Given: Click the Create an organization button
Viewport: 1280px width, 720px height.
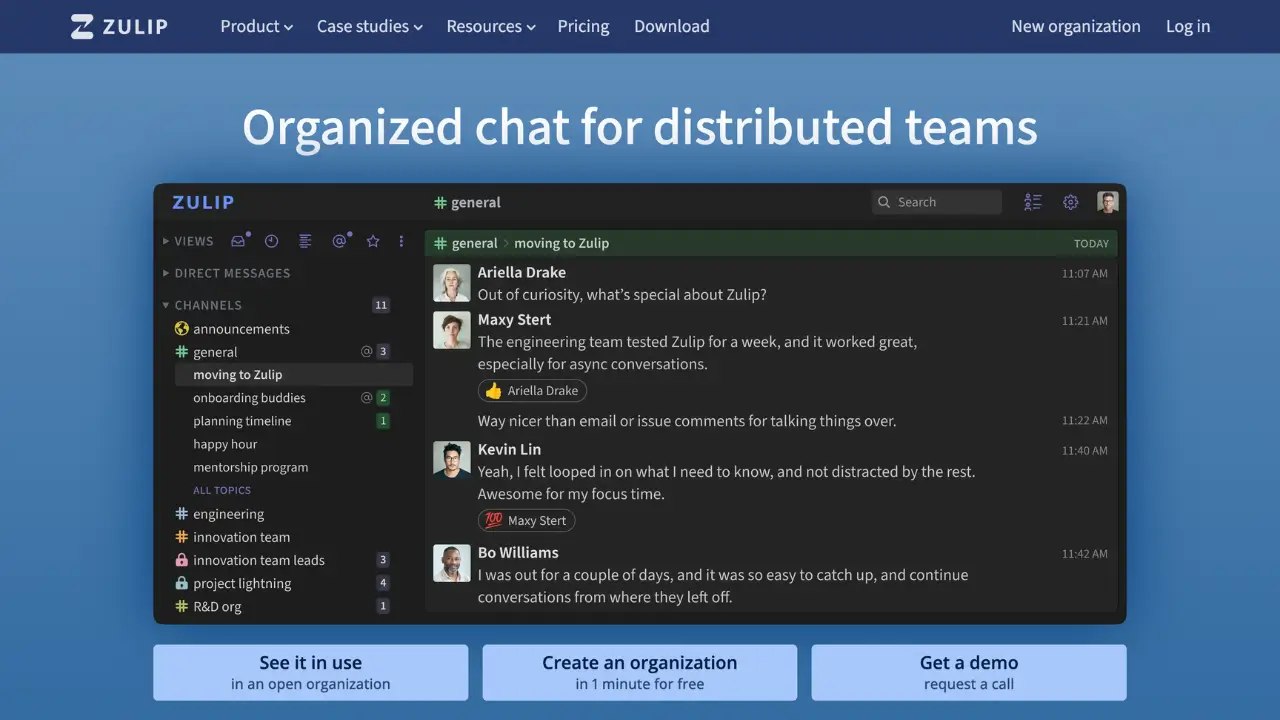Looking at the screenshot, I should [640, 672].
